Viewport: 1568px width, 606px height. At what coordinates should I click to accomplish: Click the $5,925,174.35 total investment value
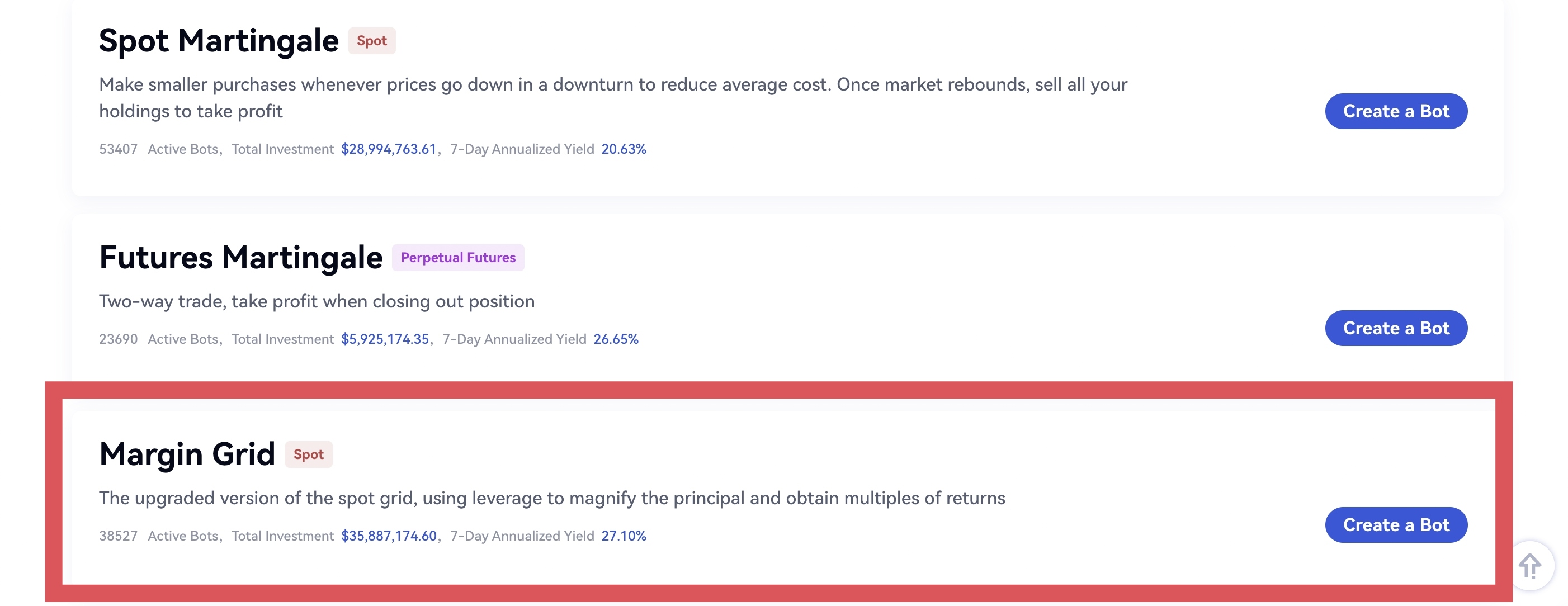pyautogui.click(x=385, y=339)
